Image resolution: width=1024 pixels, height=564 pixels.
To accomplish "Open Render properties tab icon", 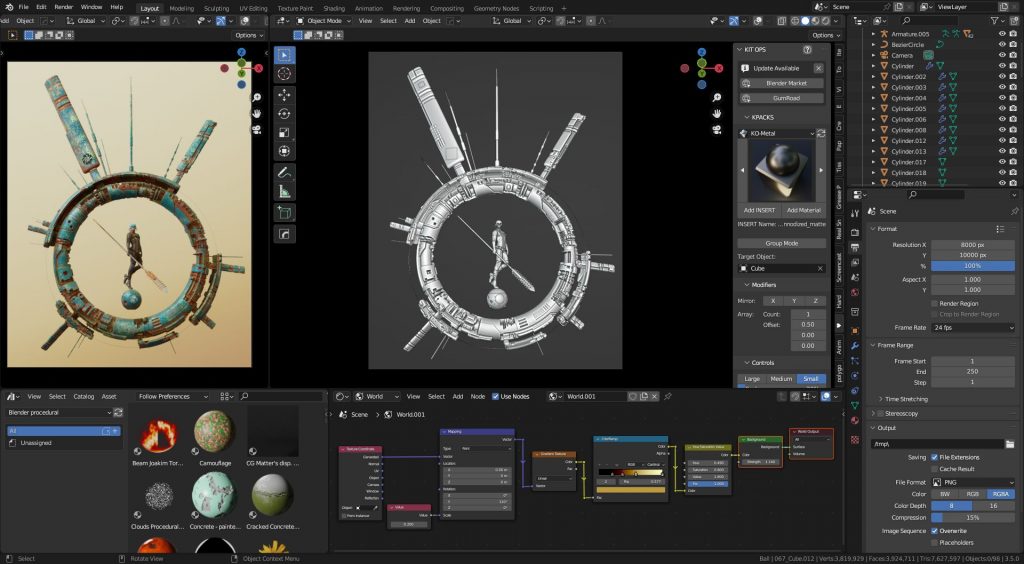I will click(x=855, y=232).
